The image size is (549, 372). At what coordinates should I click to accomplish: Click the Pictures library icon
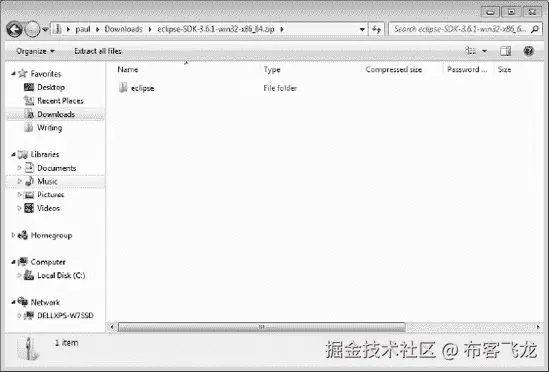29,195
